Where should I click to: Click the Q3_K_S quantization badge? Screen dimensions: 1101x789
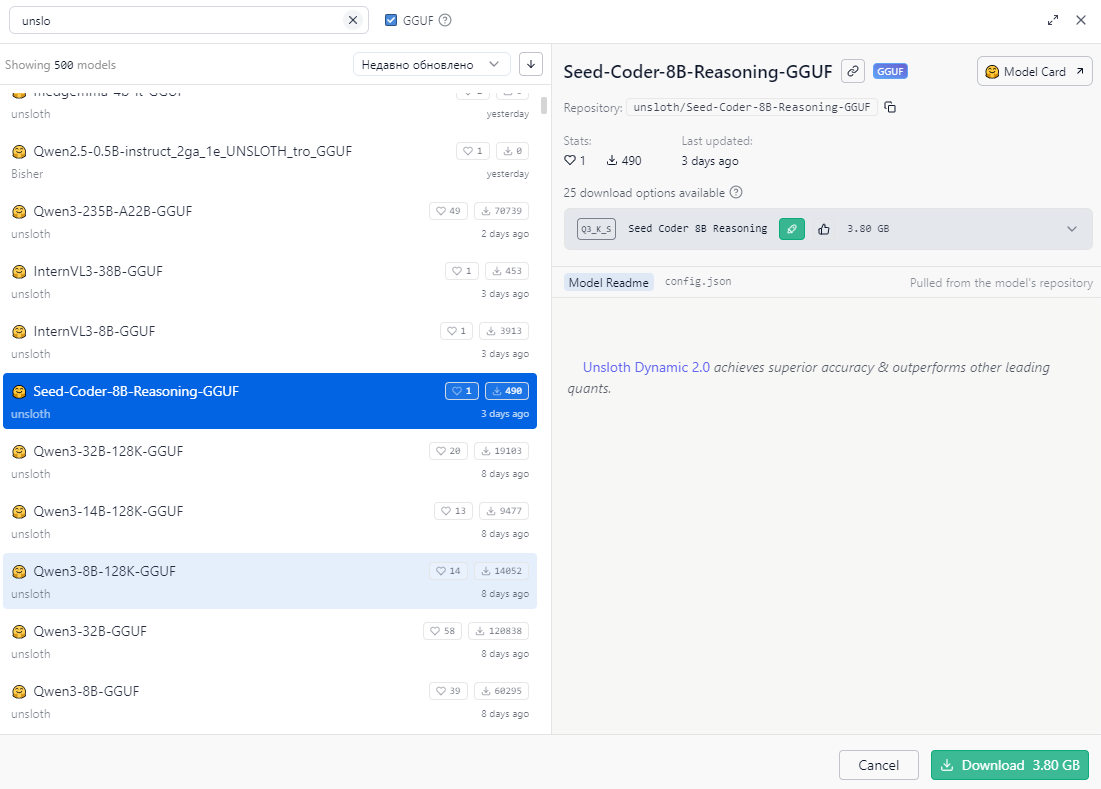click(x=596, y=229)
